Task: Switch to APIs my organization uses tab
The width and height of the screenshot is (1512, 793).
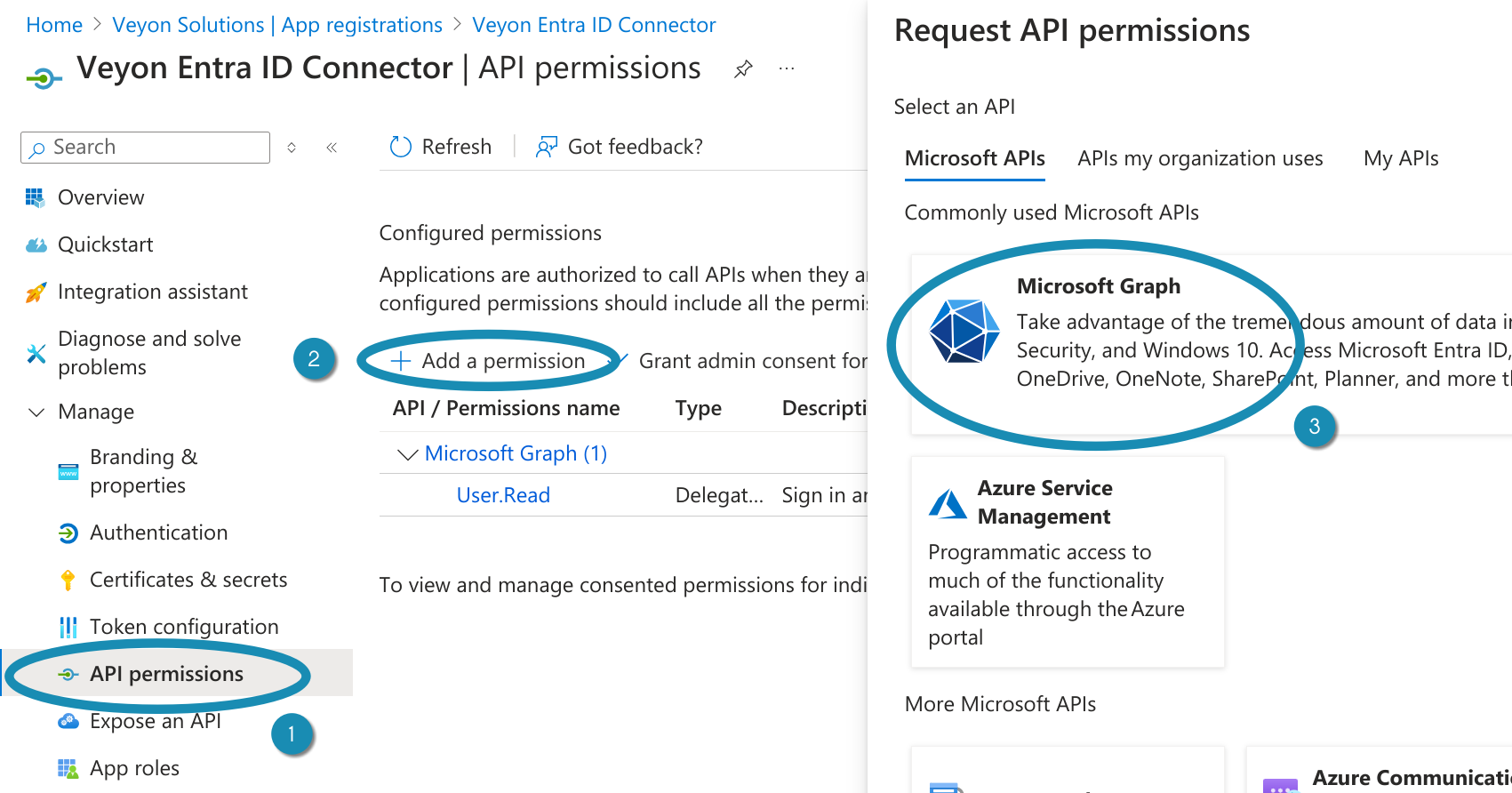Action: tap(1199, 159)
